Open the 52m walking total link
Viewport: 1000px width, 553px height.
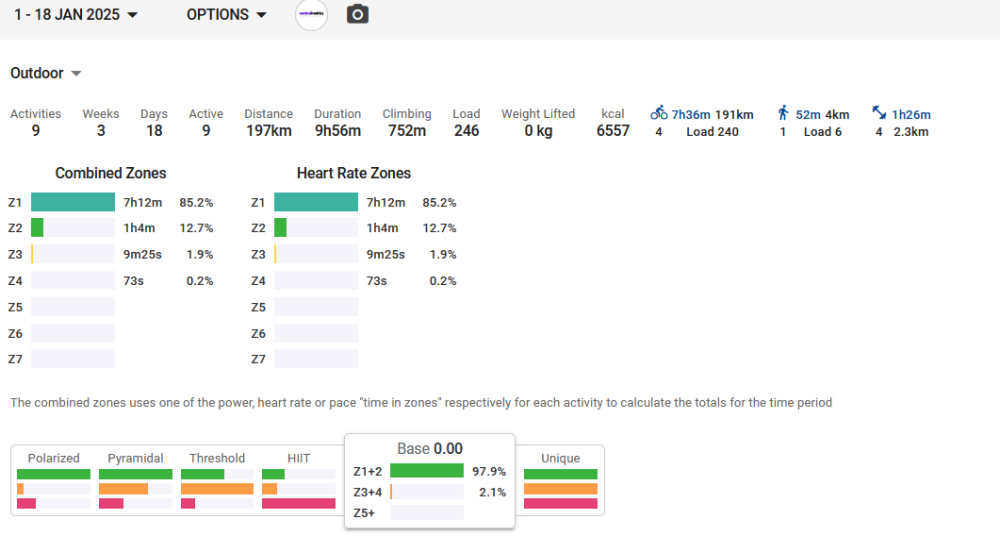pyautogui.click(x=808, y=114)
